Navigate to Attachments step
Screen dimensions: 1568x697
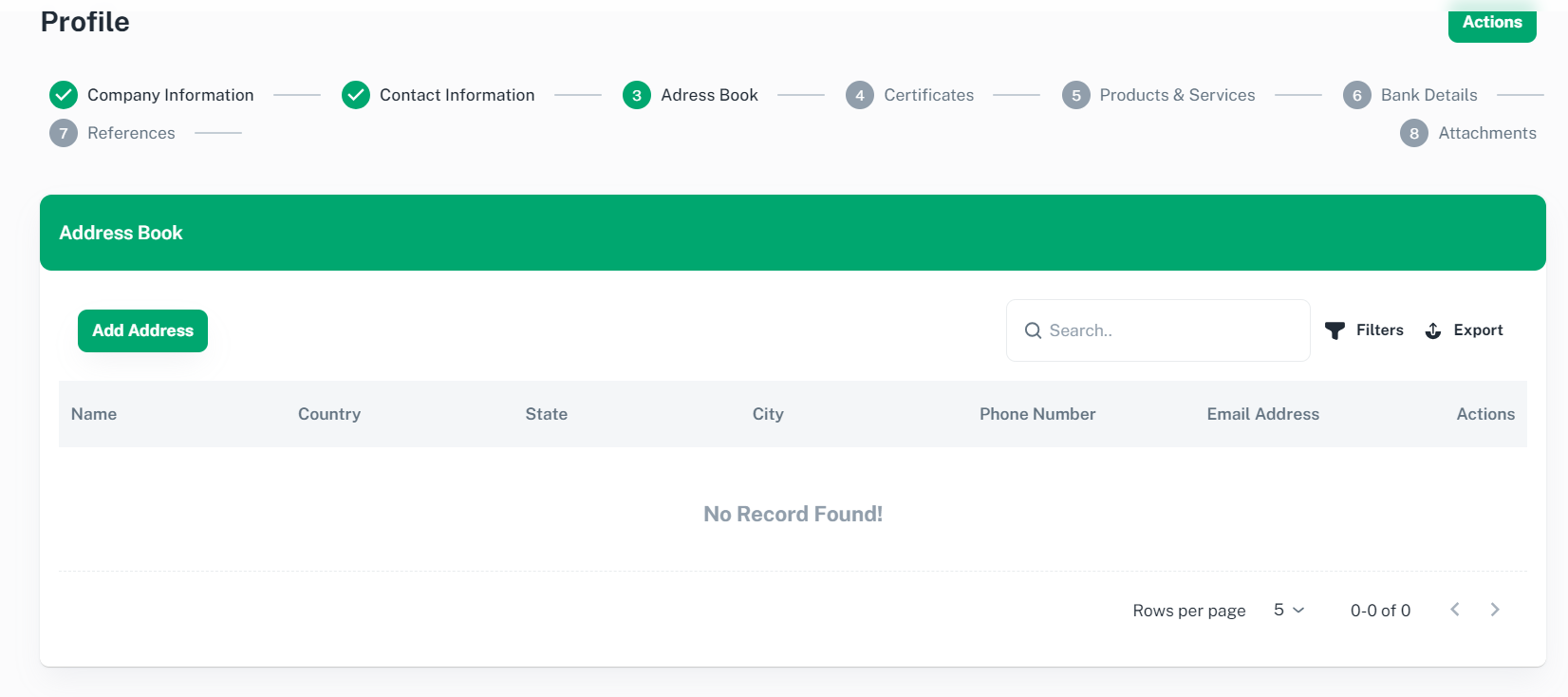click(x=1486, y=133)
